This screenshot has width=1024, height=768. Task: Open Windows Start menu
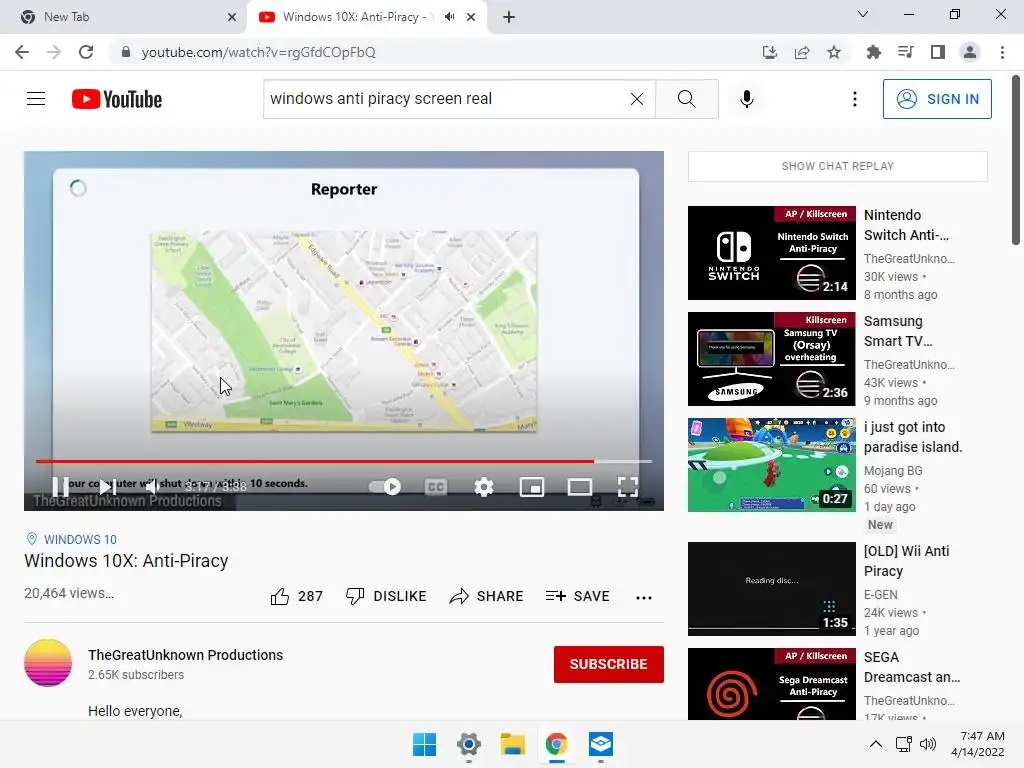click(x=424, y=744)
